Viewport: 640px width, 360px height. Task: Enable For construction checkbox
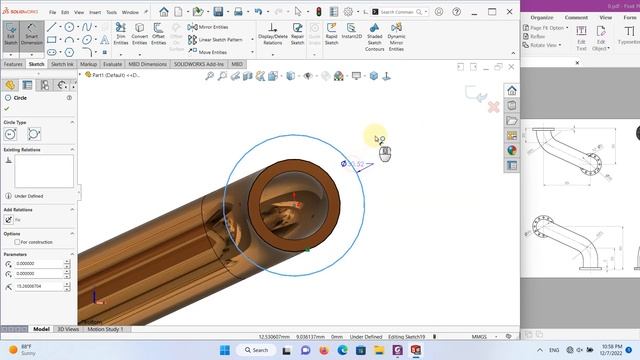(x=17, y=242)
